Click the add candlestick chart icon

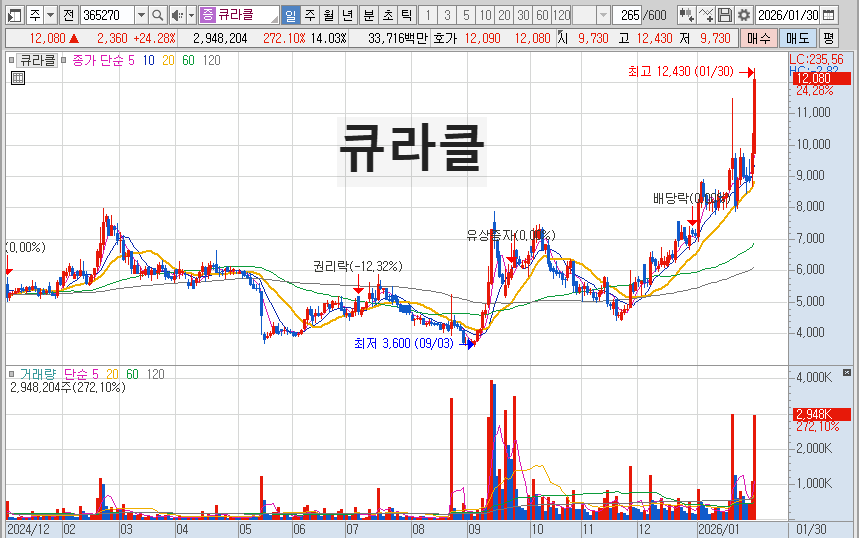pyautogui.click(x=686, y=15)
